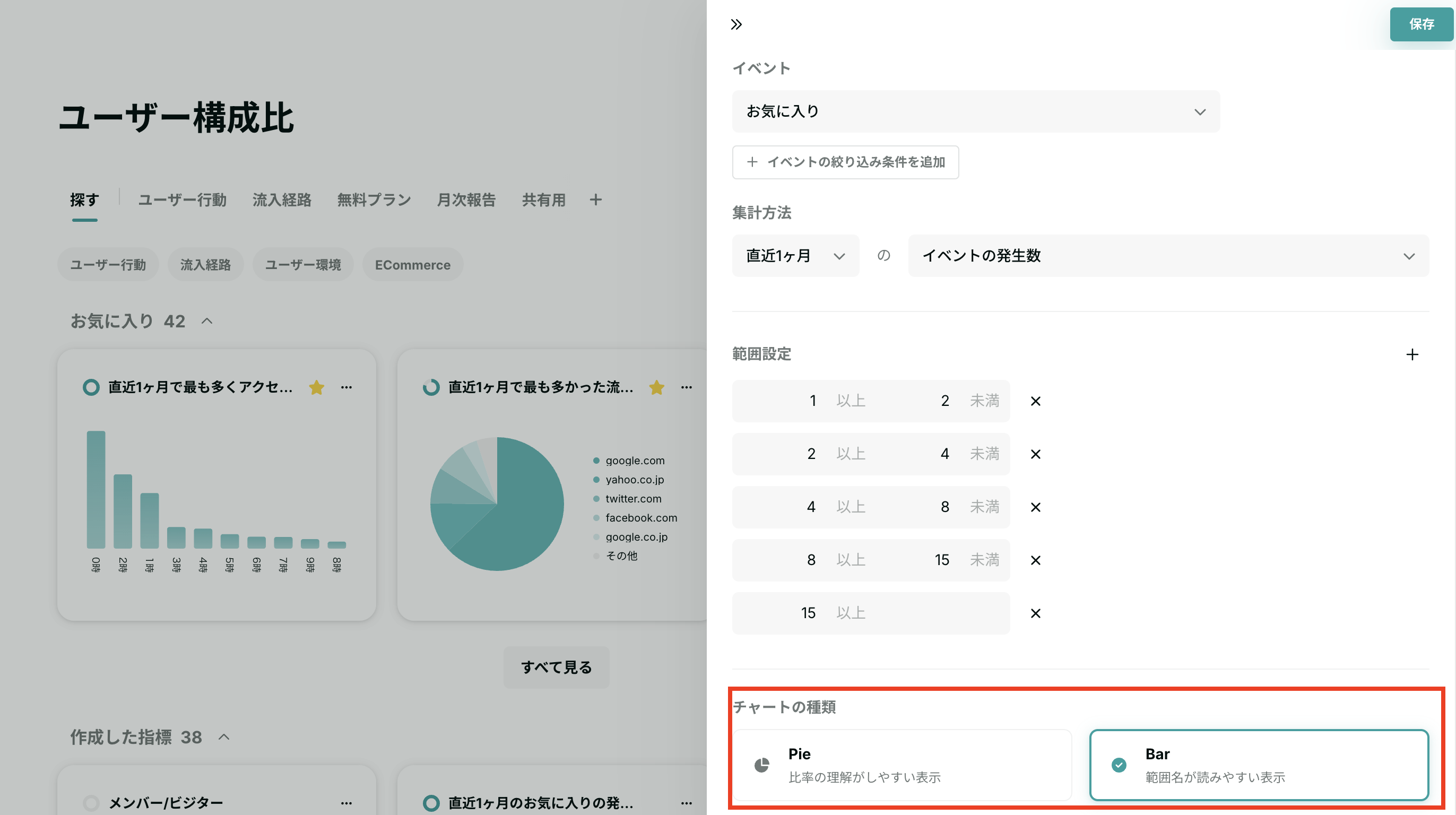Open the イベントの発生数 aggregation dropdown

coord(1168,255)
